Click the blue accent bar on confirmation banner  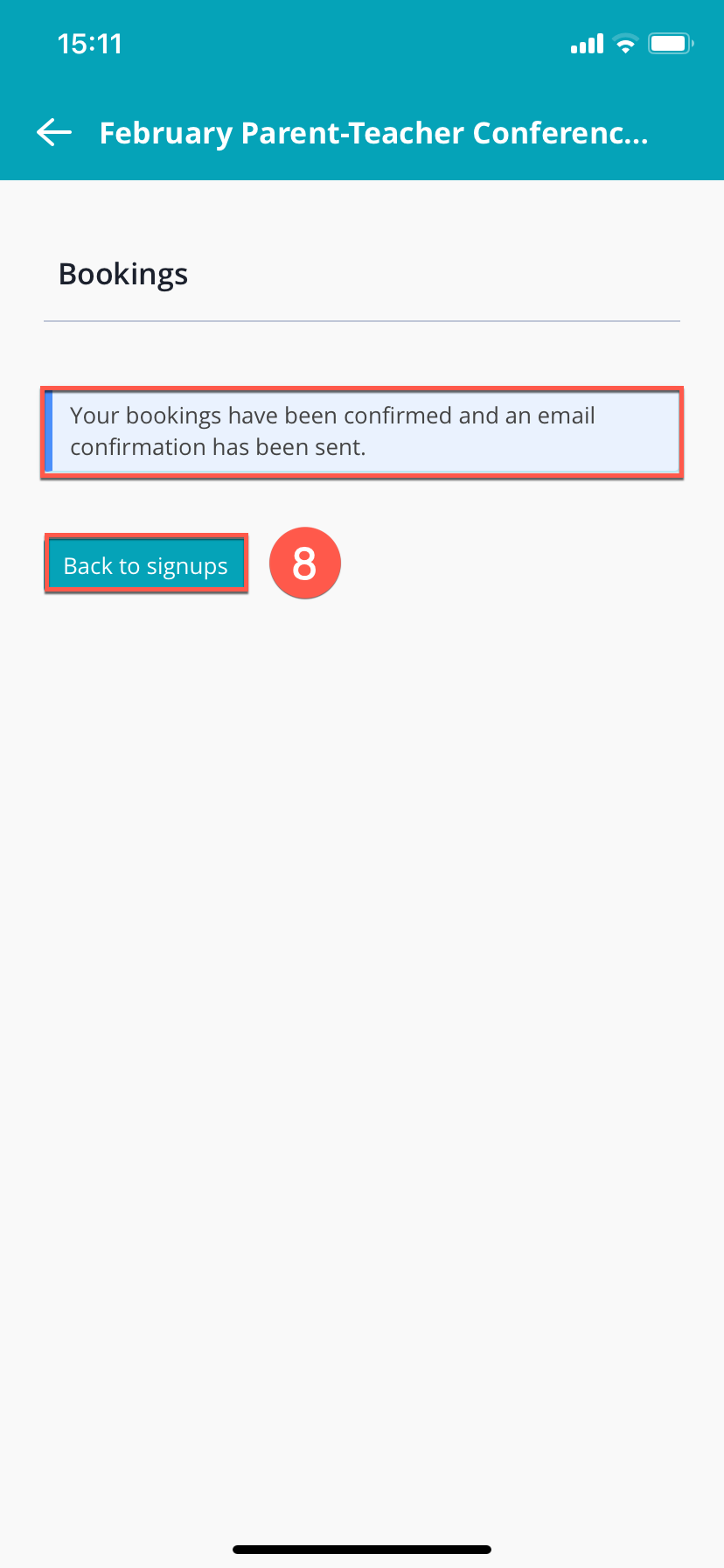click(49, 432)
